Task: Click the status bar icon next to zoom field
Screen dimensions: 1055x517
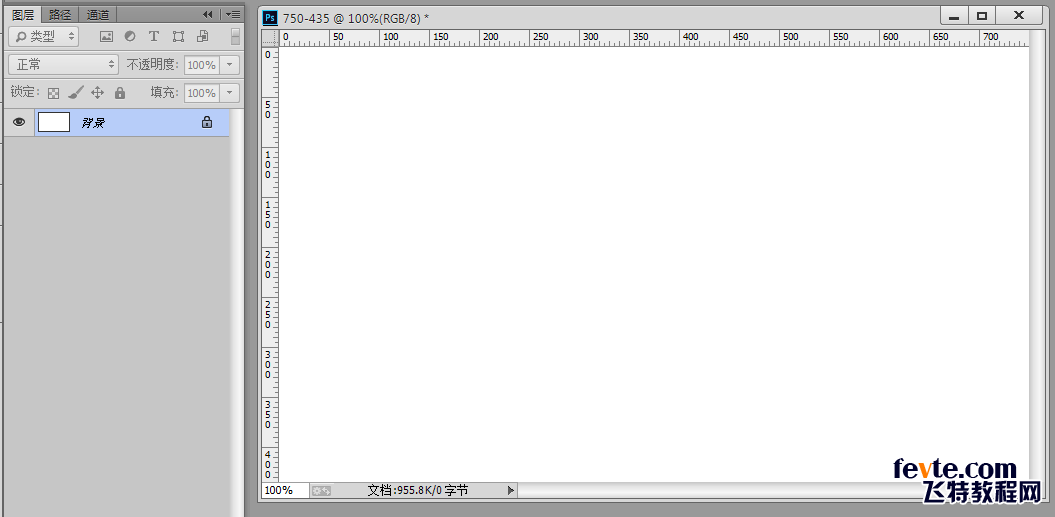Action: click(321, 491)
